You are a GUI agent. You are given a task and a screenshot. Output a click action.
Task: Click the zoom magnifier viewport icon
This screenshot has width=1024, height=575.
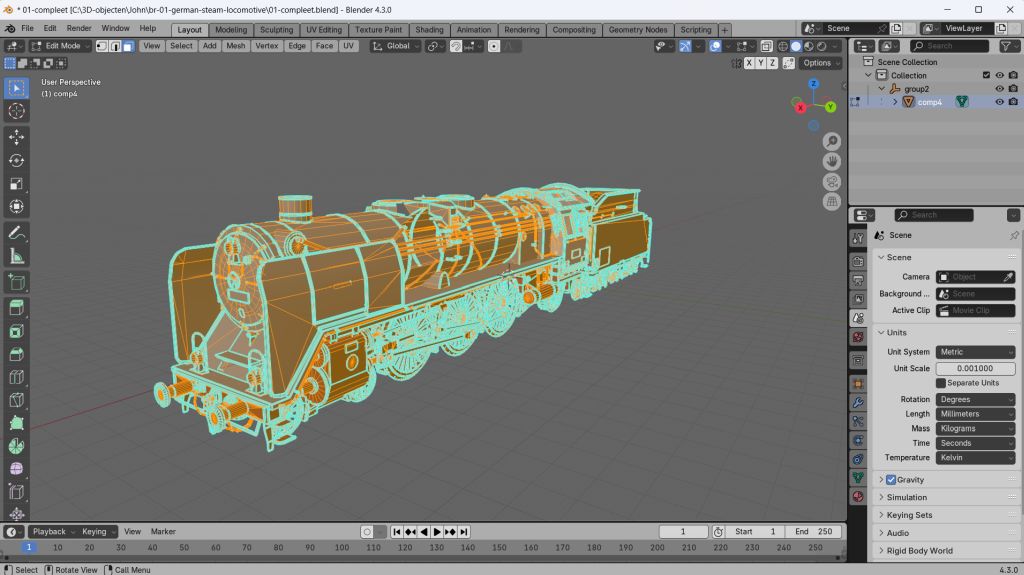click(831, 142)
